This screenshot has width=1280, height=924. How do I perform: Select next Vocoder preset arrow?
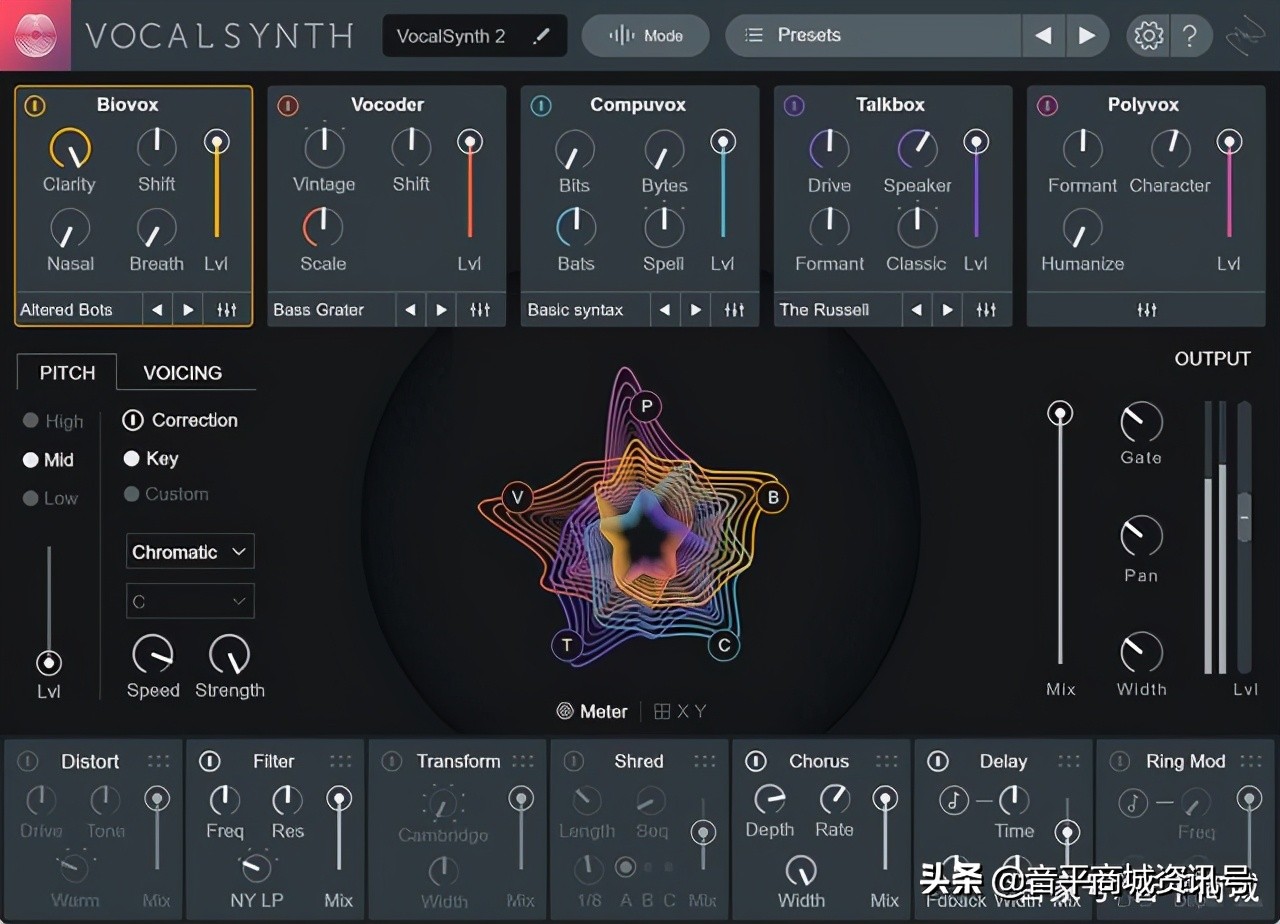pos(441,310)
